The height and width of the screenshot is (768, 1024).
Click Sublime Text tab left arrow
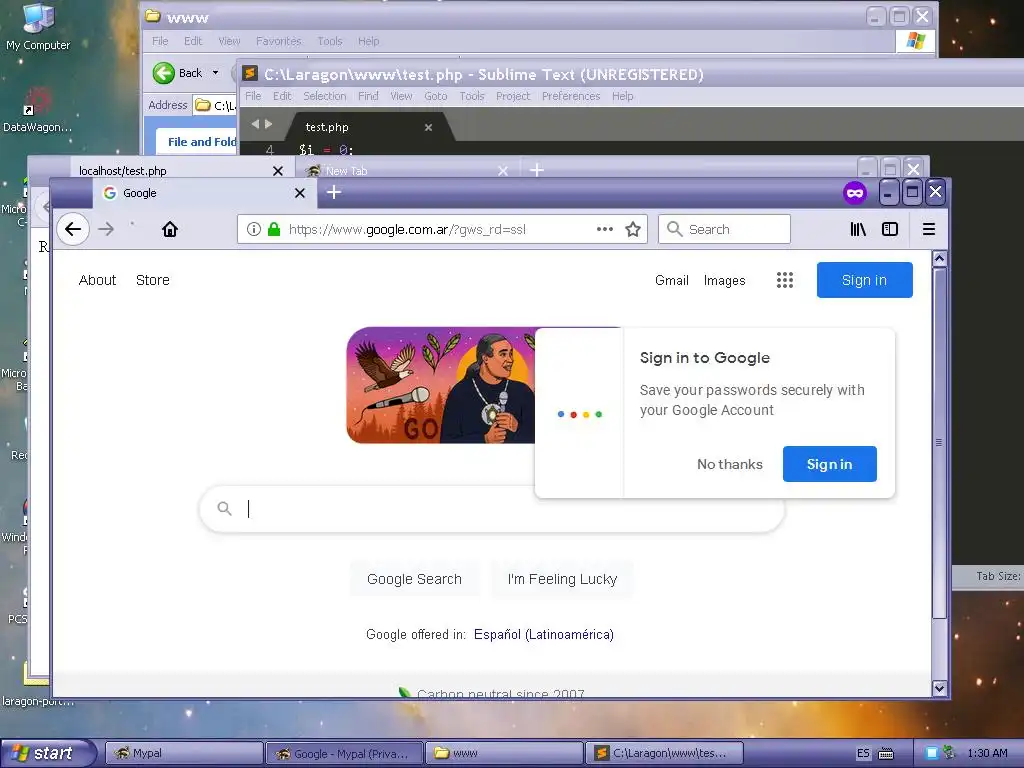click(255, 124)
